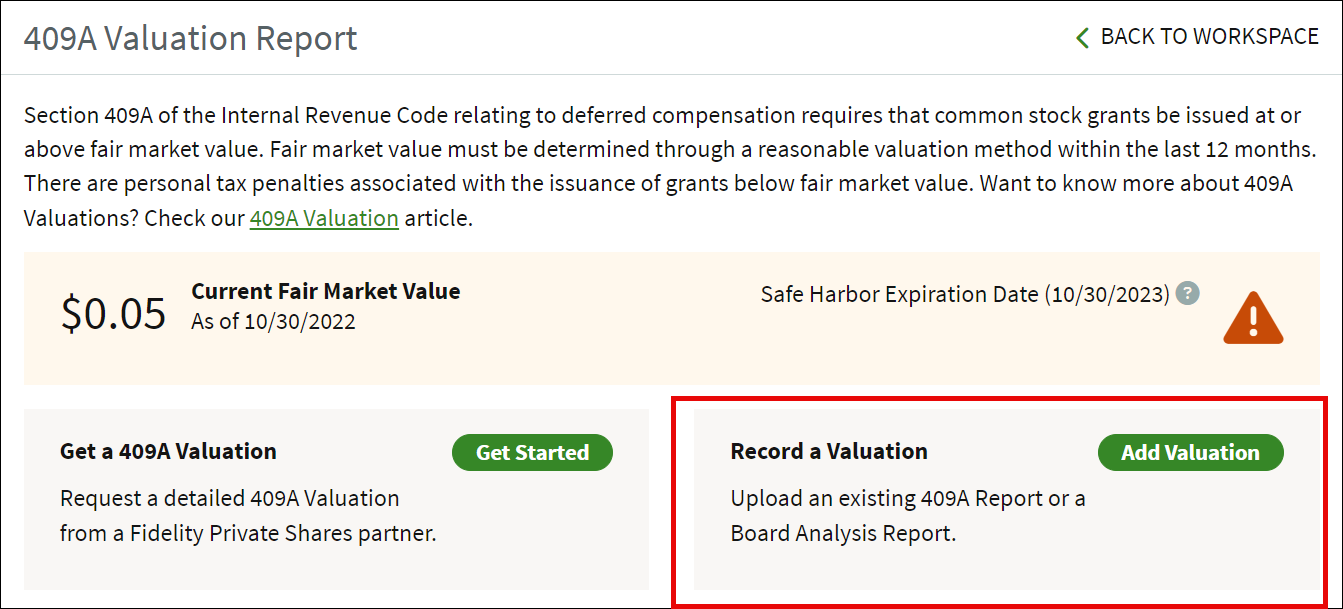Click the $0.05 fair market value amount
The width and height of the screenshot is (1343, 609).
pyautogui.click(x=113, y=313)
